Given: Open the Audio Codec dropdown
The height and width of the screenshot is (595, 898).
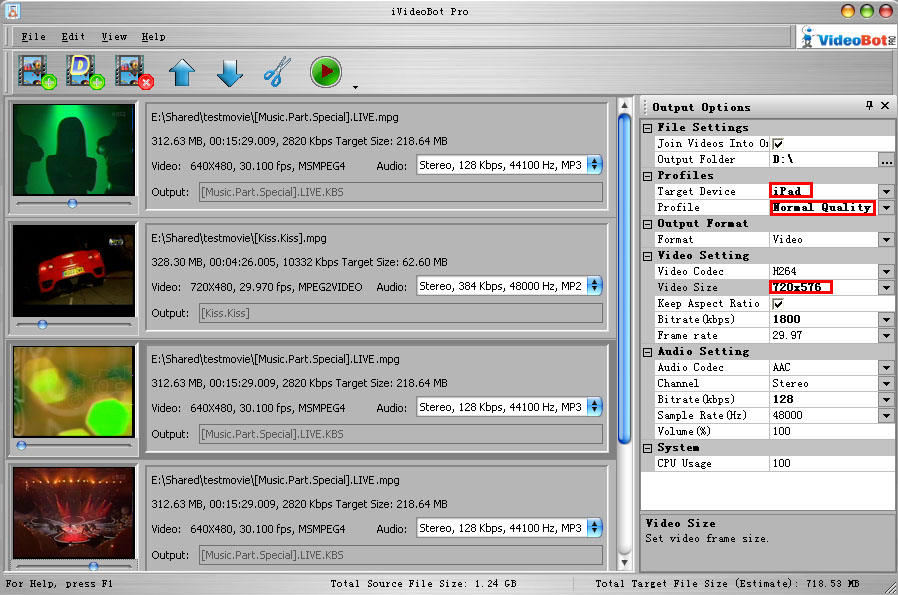Looking at the screenshot, I should click(886, 368).
